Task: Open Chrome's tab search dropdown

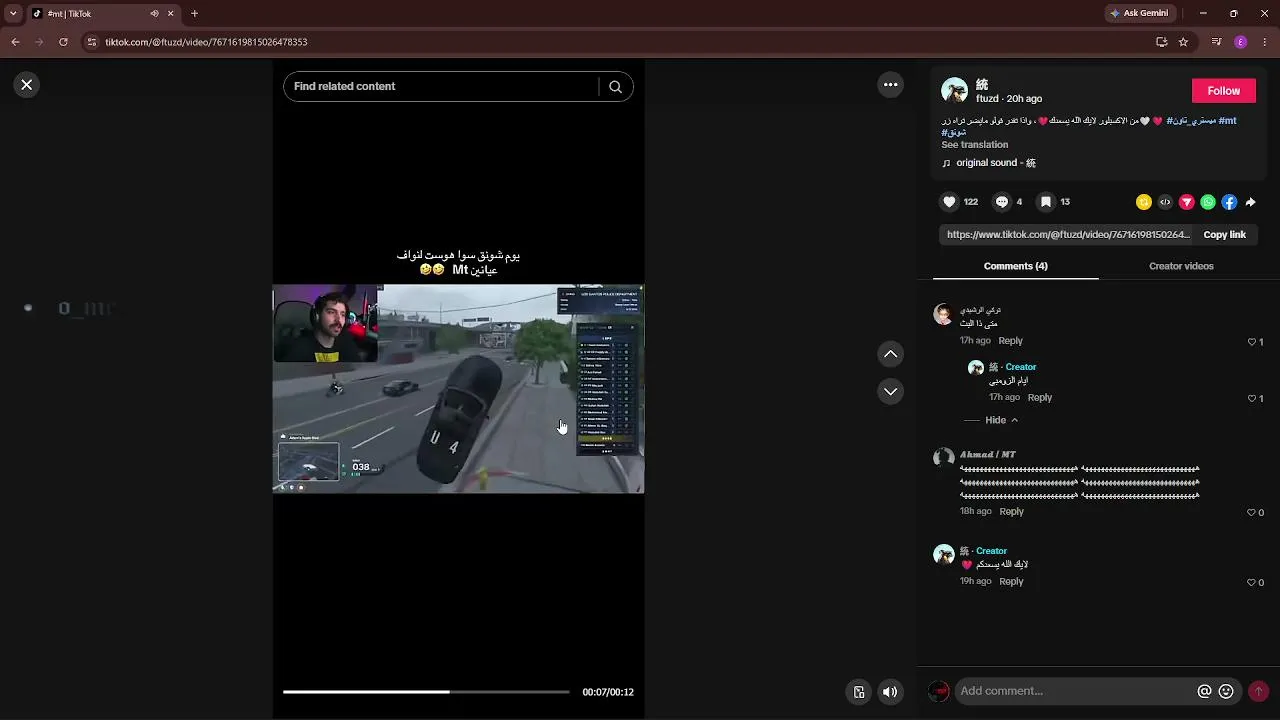Action: point(13,14)
